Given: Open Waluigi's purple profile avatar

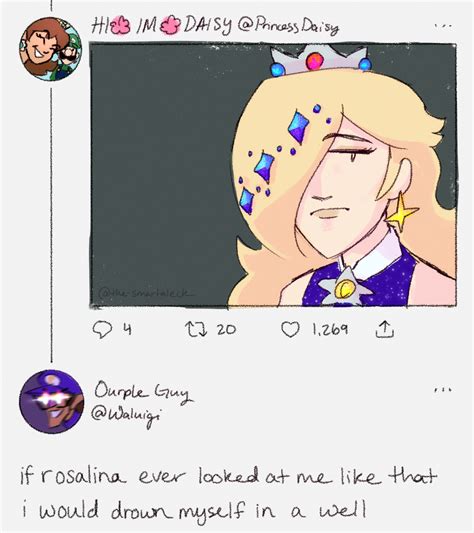Looking at the screenshot, I should (51, 401).
